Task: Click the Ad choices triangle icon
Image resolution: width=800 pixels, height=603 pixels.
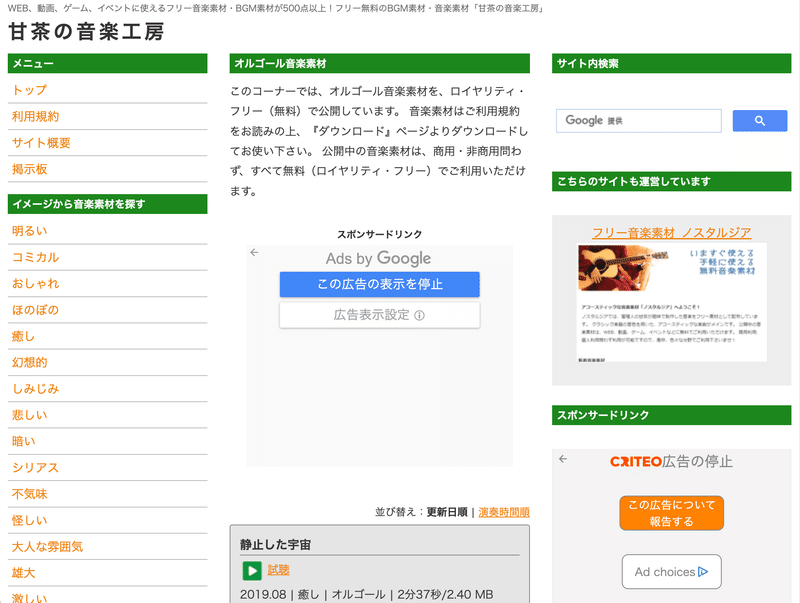Action: coord(703,572)
